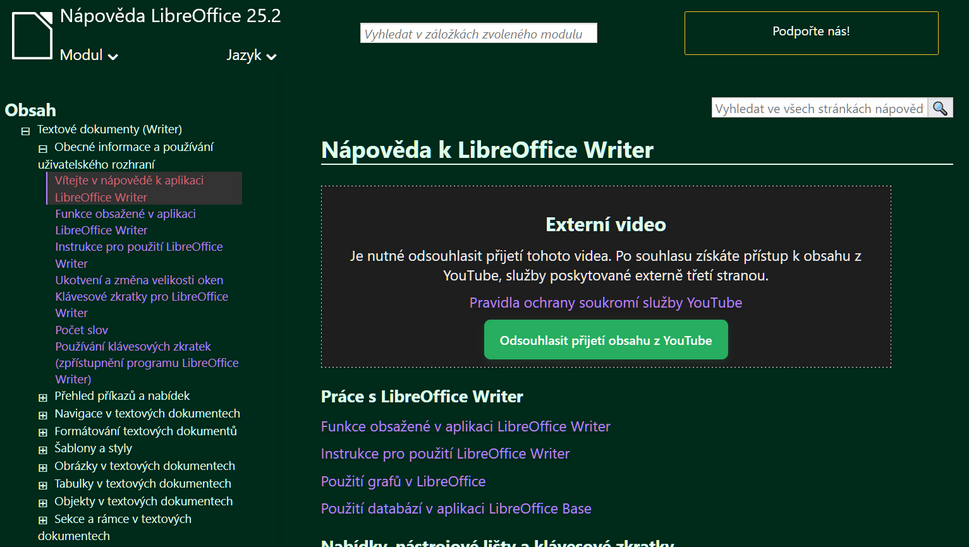Collapse Obecné informace a používání section
This screenshot has height=547, width=969.
click(x=43, y=148)
